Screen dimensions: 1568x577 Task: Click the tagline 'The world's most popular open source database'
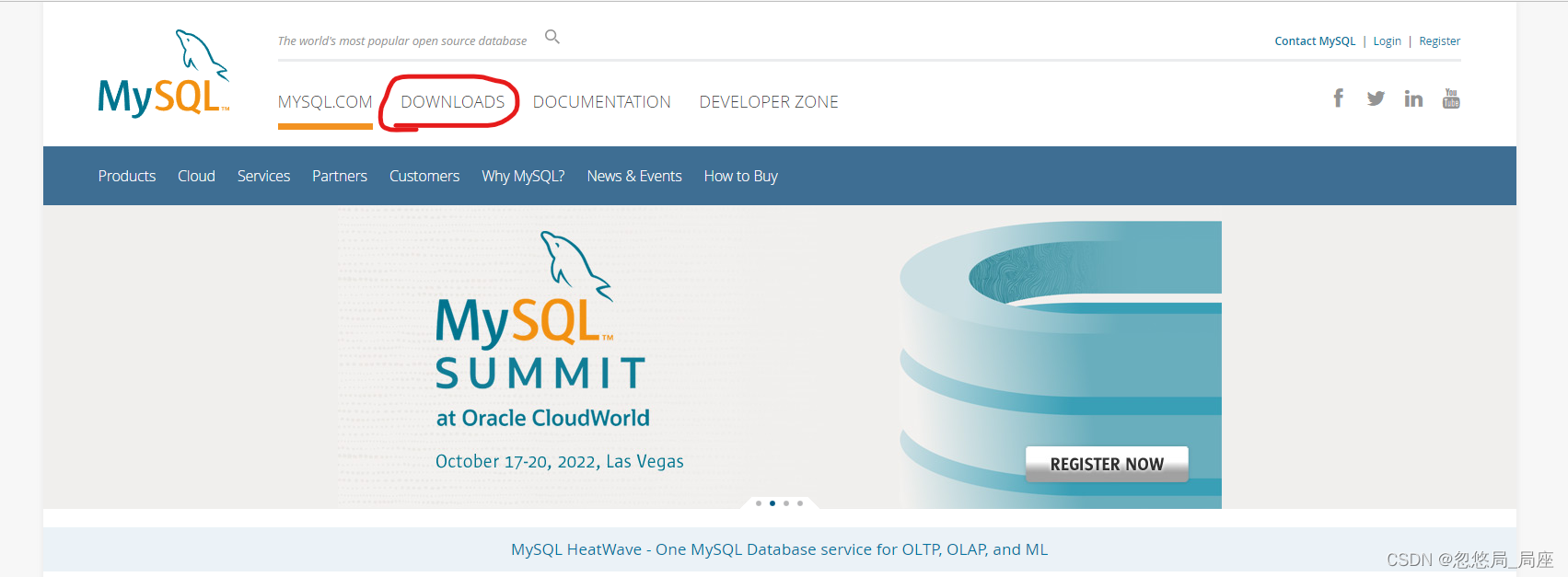[402, 41]
